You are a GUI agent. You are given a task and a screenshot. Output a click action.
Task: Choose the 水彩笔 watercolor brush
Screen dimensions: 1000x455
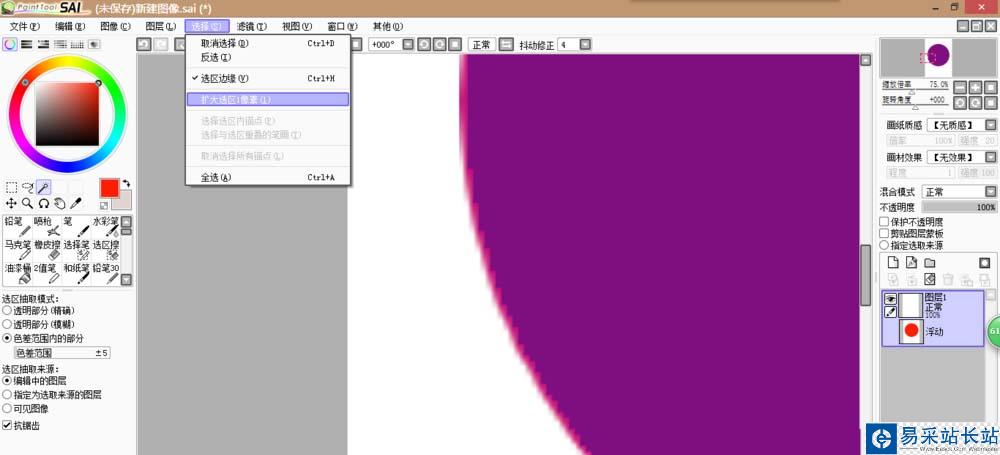pos(106,227)
